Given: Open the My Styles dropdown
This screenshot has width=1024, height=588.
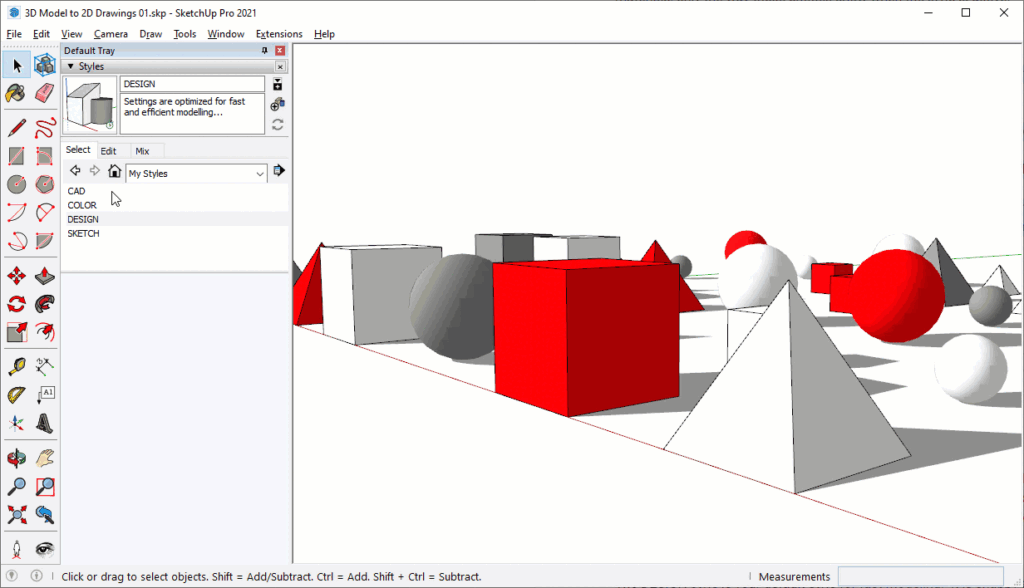Looking at the screenshot, I should 195,173.
